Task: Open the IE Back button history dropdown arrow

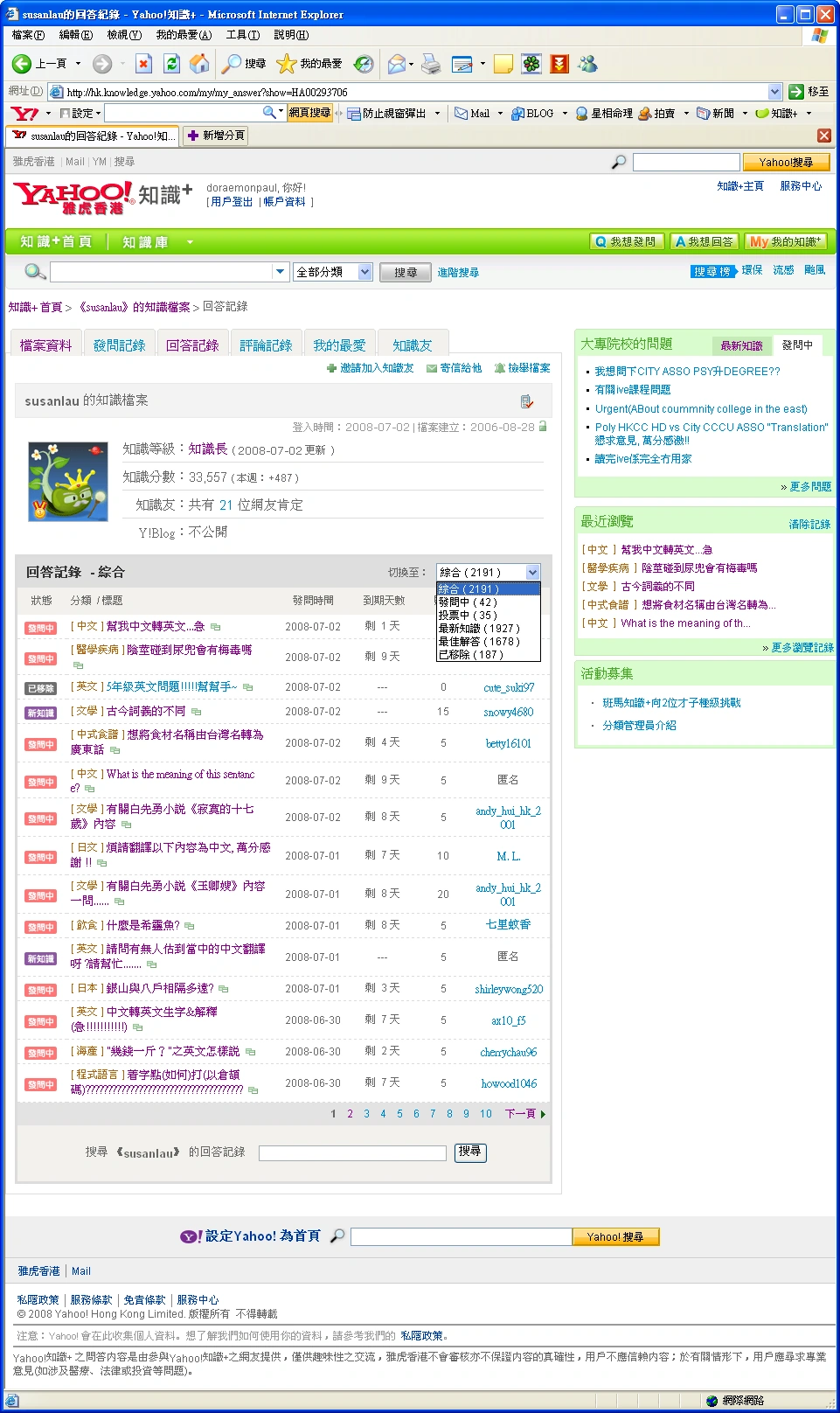Action: pyautogui.click(x=78, y=64)
